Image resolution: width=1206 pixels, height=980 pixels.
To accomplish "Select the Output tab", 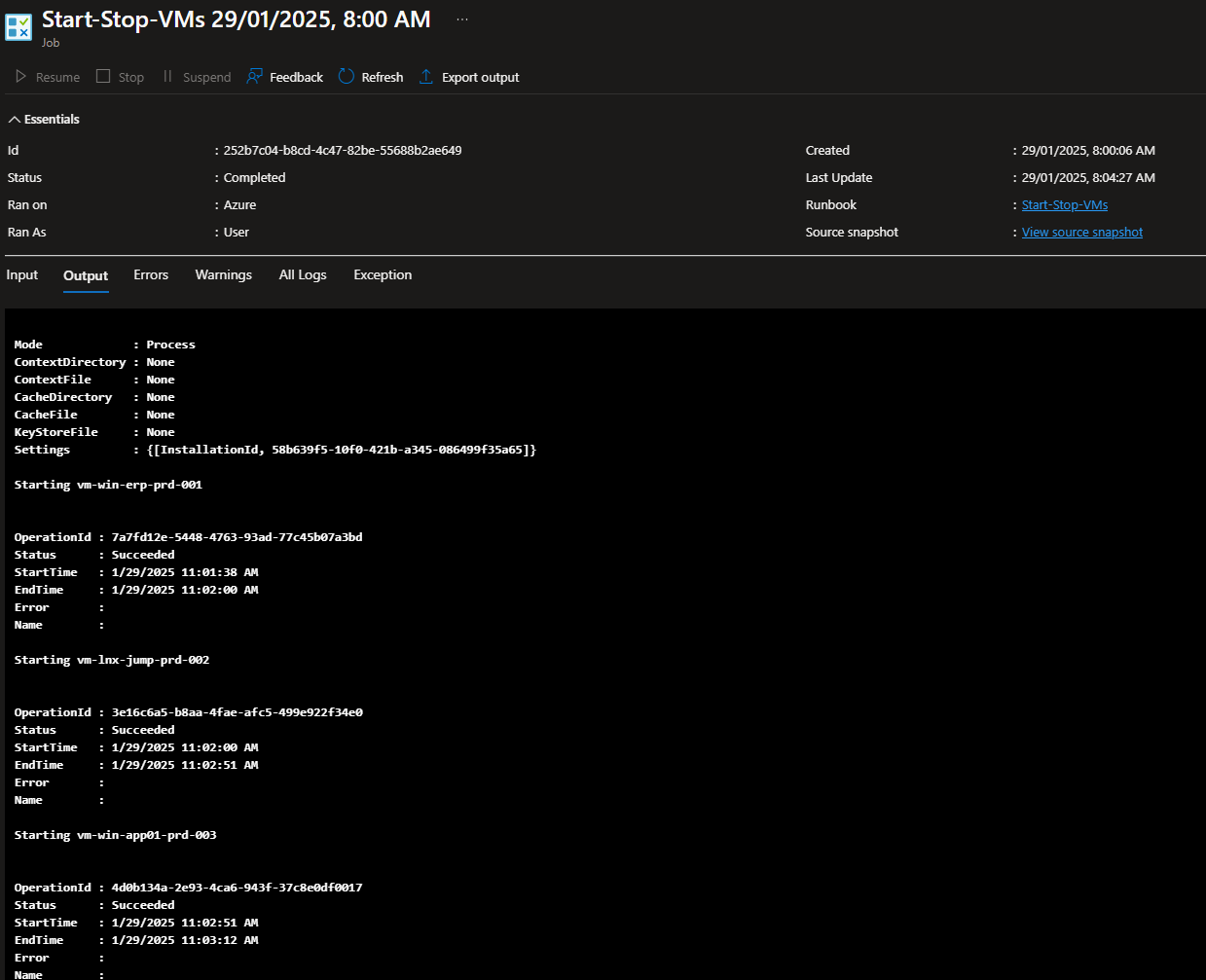I will [86, 276].
